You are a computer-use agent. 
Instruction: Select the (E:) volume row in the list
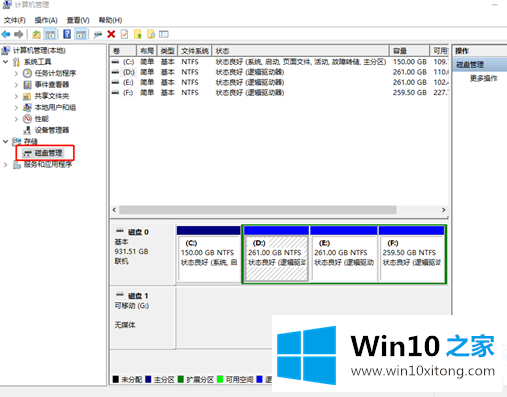279,82
